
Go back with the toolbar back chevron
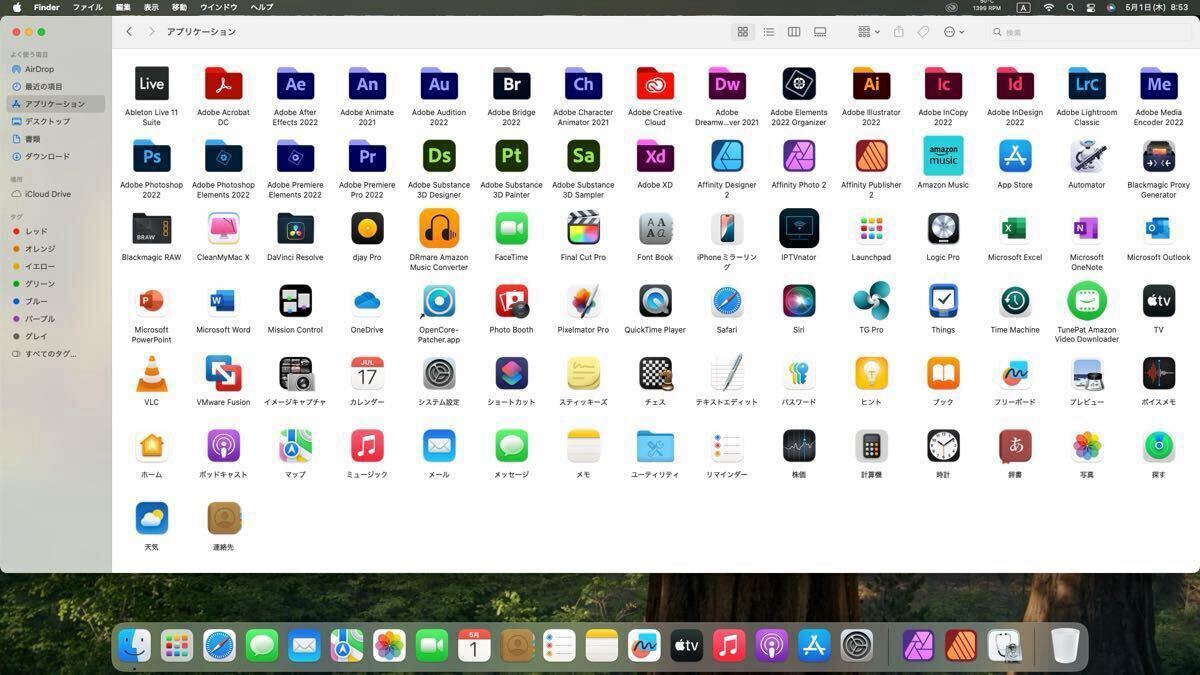pyautogui.click(x=129, y=32)
